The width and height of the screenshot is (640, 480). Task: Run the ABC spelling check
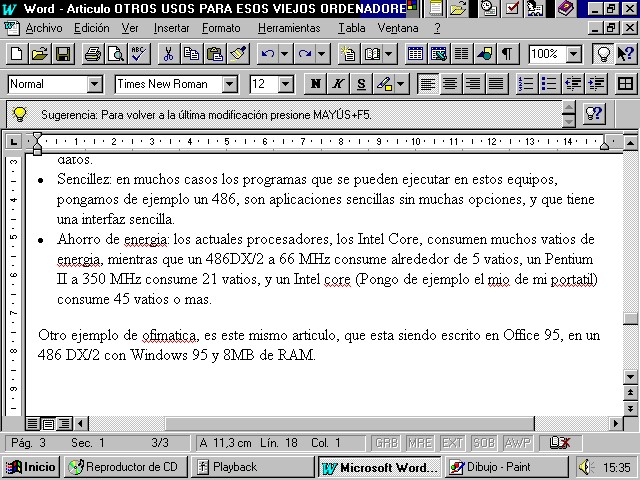(x=139, y=54)
